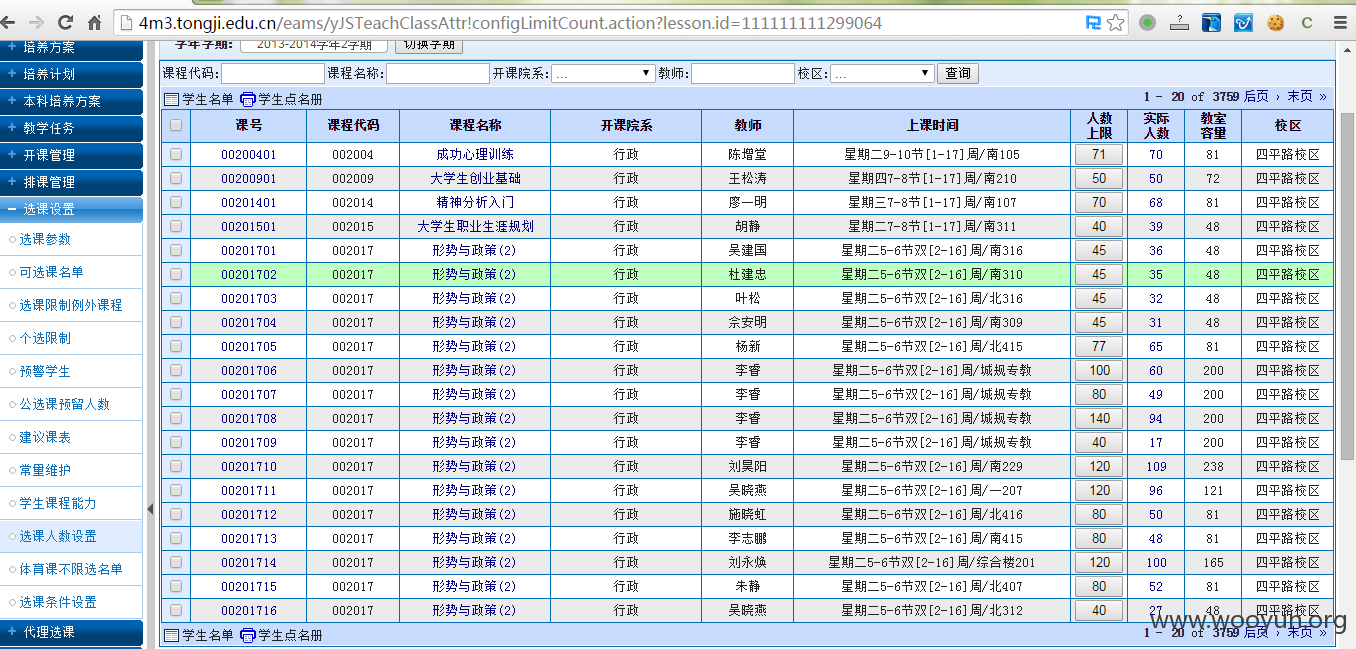Click the browser address bar URL

coord(510,22)
